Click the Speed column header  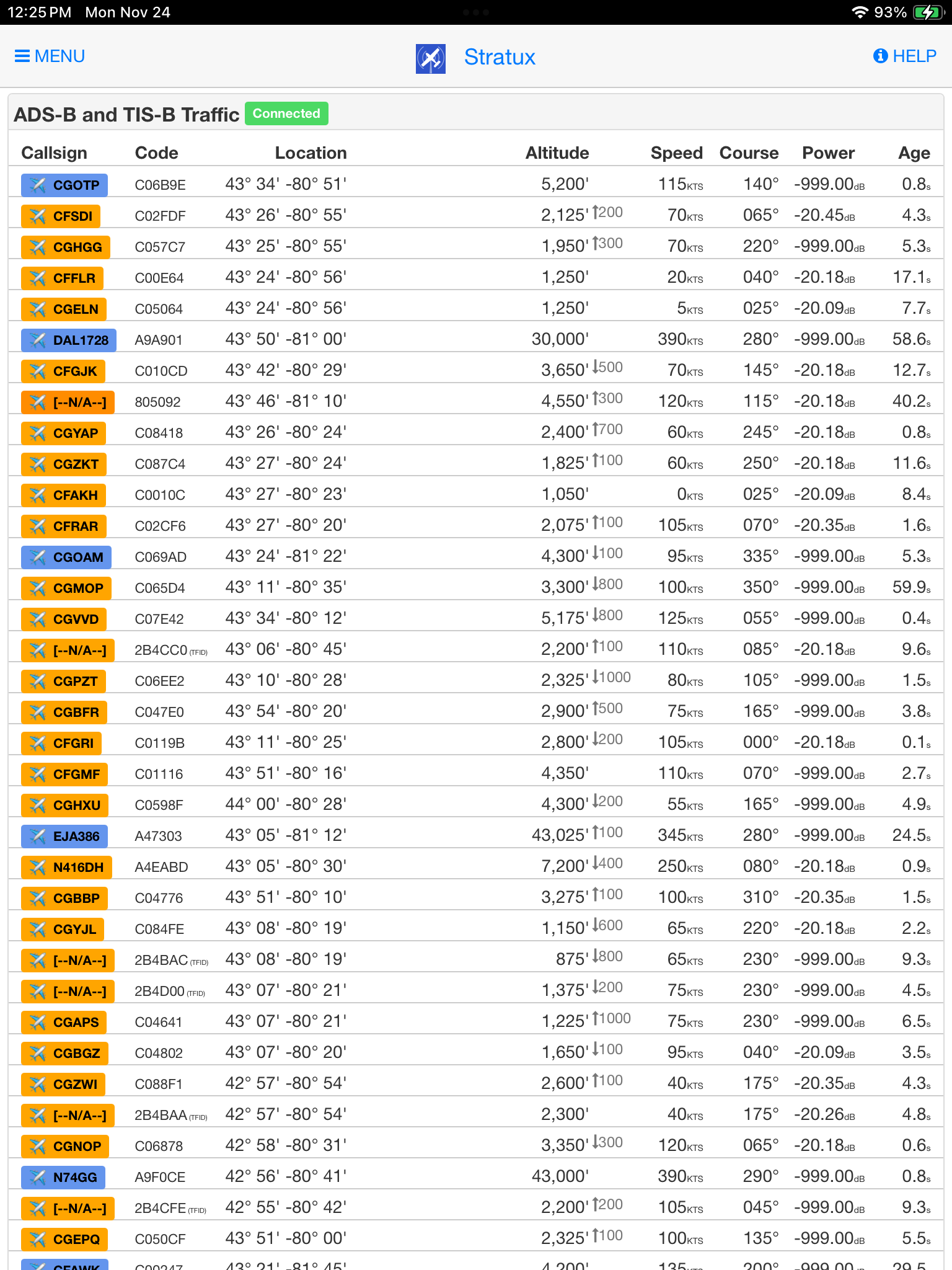pos(676,153)
